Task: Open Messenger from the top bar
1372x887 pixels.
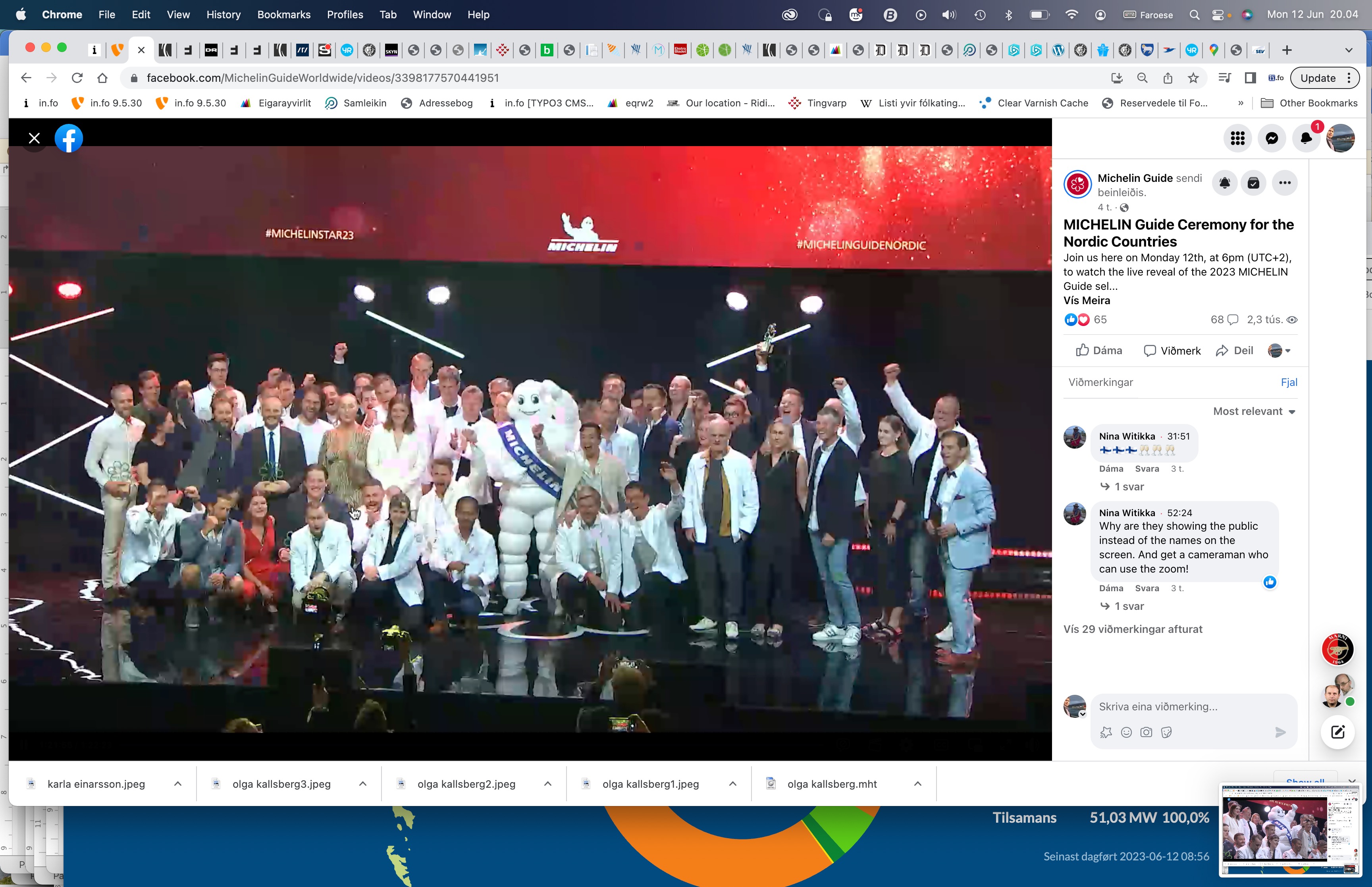Action: coord(1272,138)
